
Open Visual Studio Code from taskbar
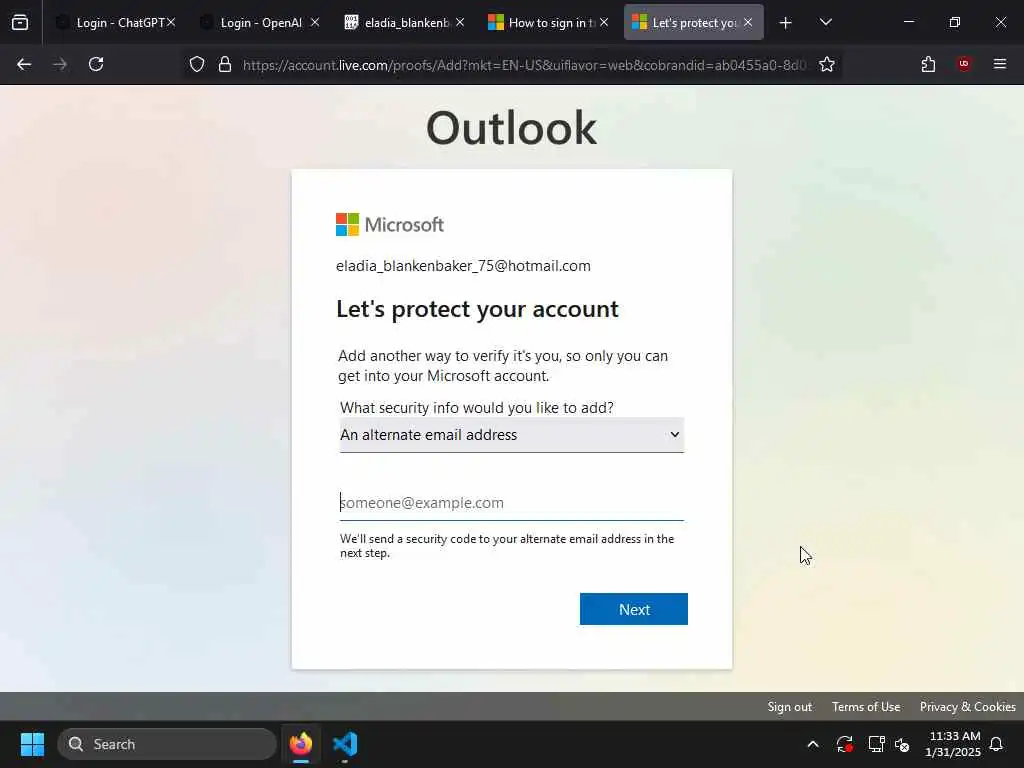tap(345, 744)
